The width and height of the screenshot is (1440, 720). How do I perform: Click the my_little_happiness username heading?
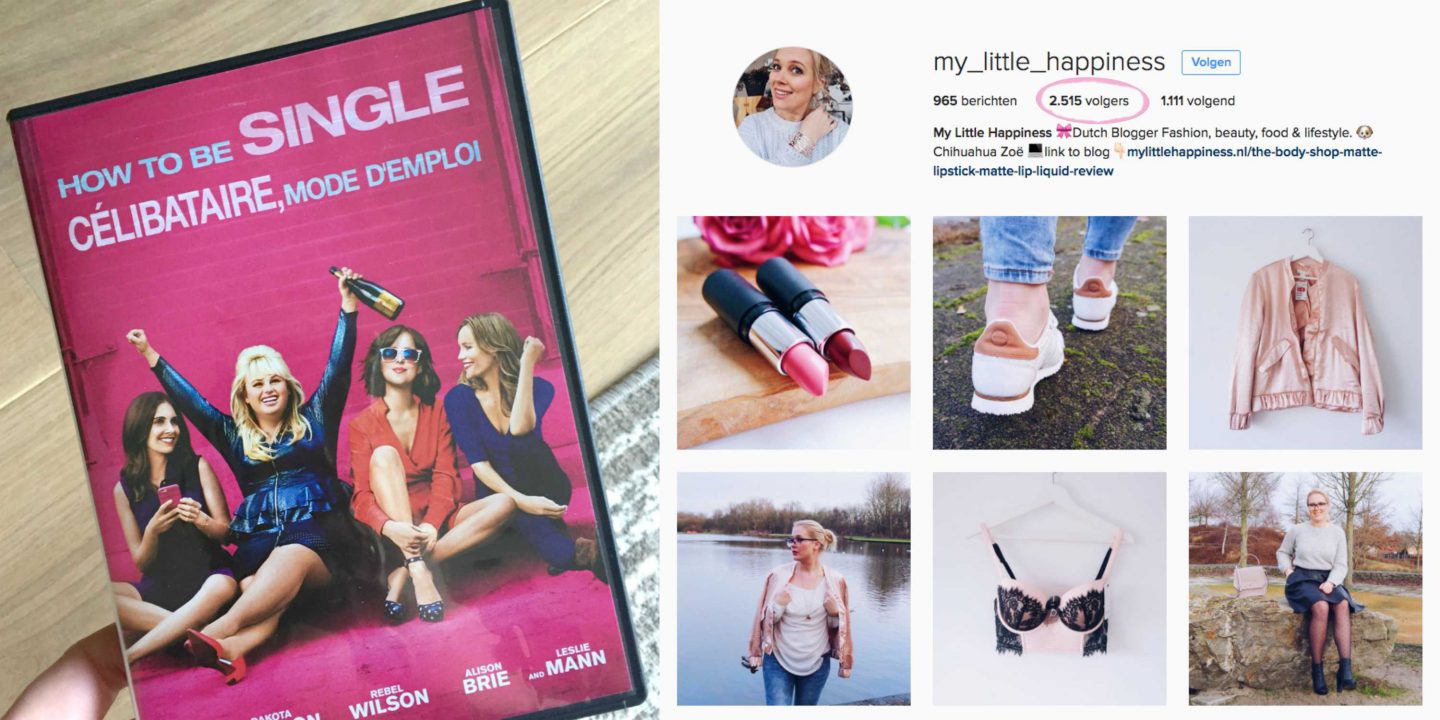(x=1049, y=62)
